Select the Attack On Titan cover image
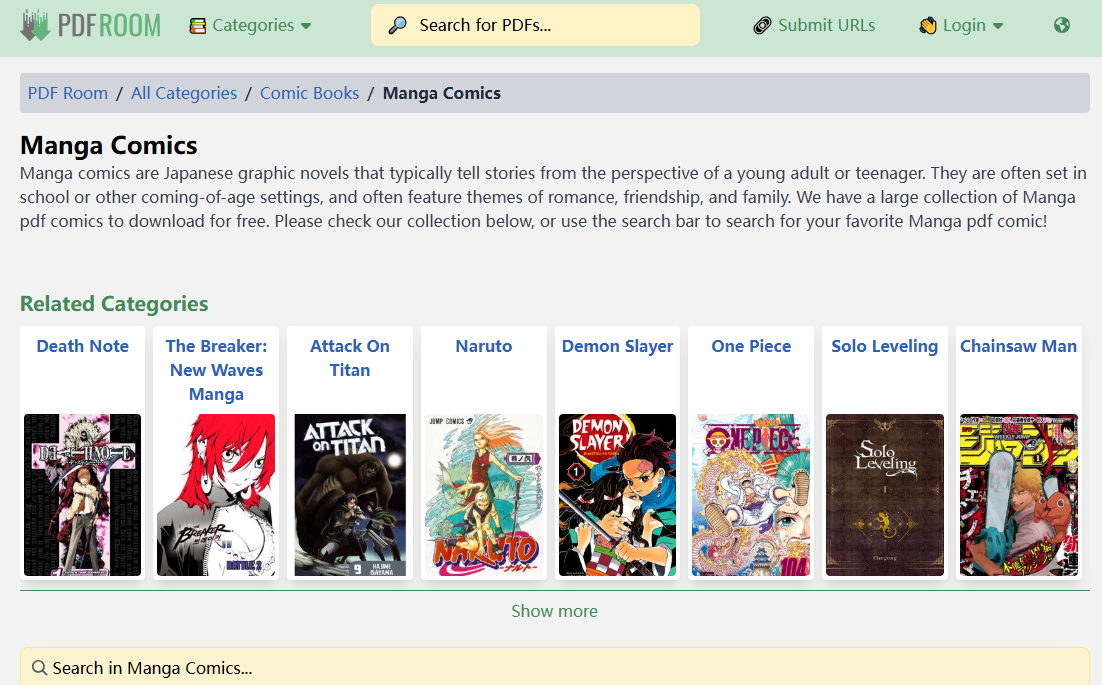This screenshot has width=1102, height=685. click(x=350, y=495)
